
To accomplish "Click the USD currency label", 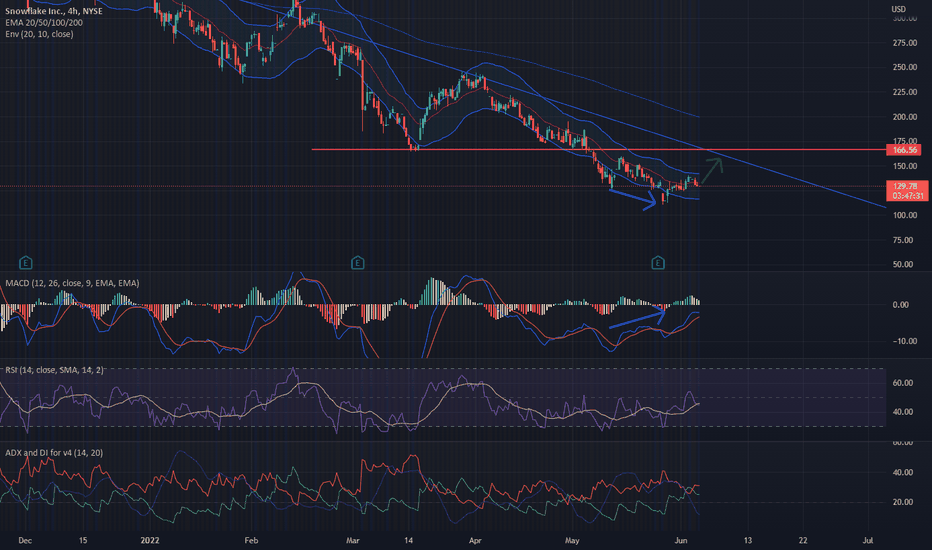I will click(898, 9).
